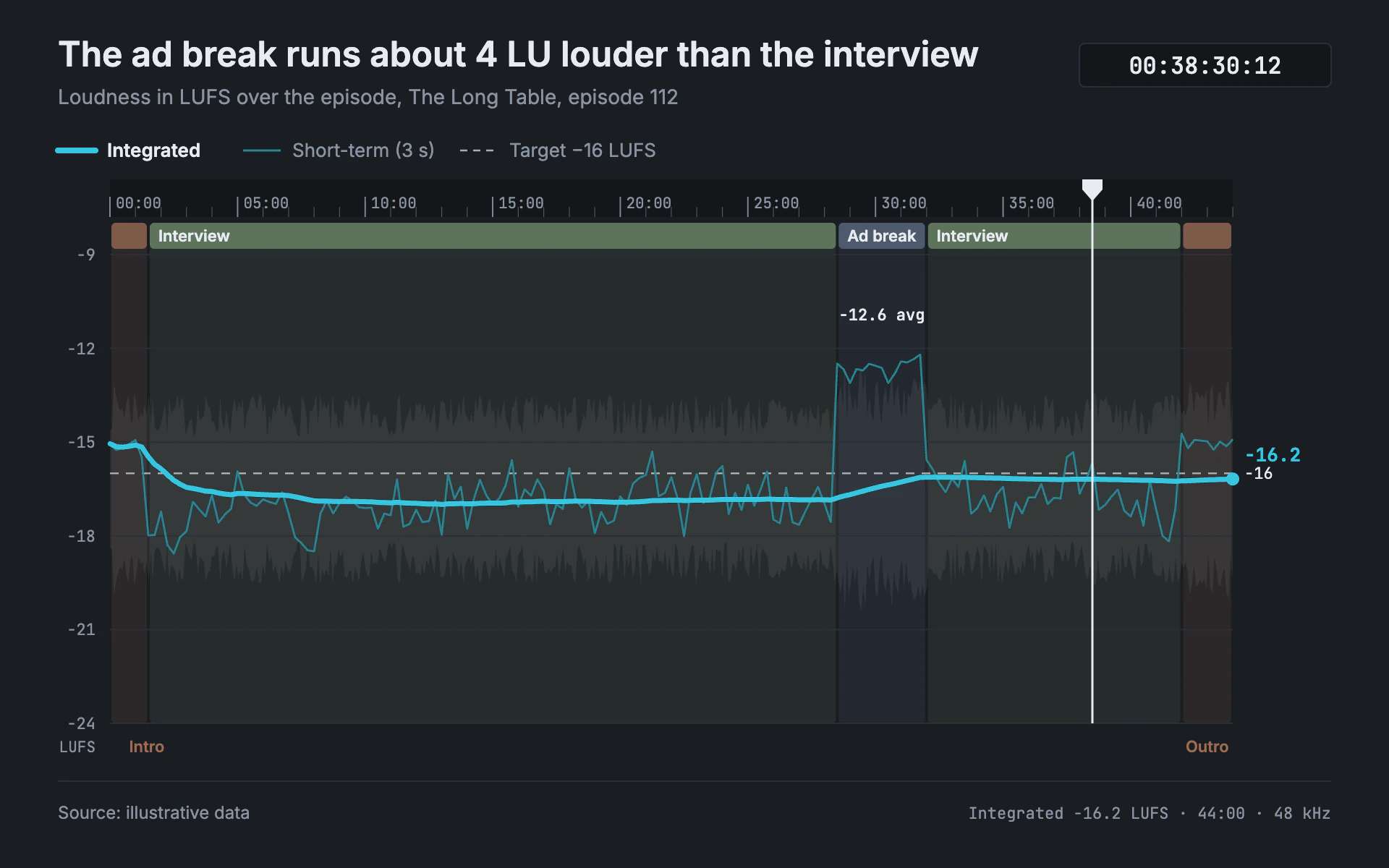The image size is (1389, 868).
Task: Click the -24 y-axis tick label
Action: [82, 723]
